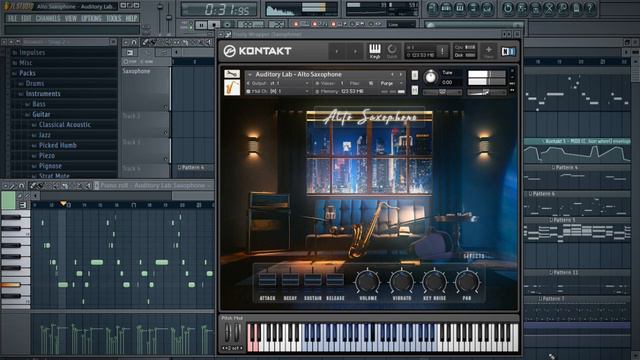The height and width of the screenshot is (360, 640).
Task: Open the VIEW menu
Action: (x=70, y=18)
